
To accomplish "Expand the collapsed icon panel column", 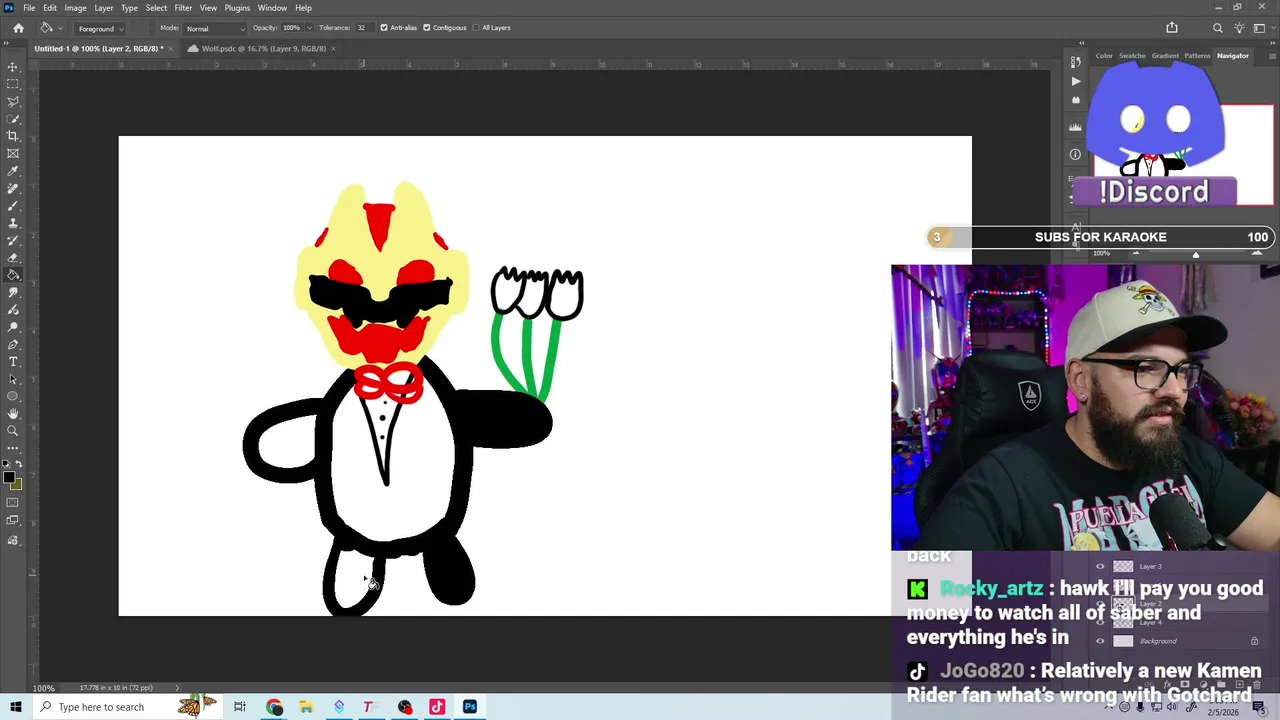I will (x=1081, y=43).
